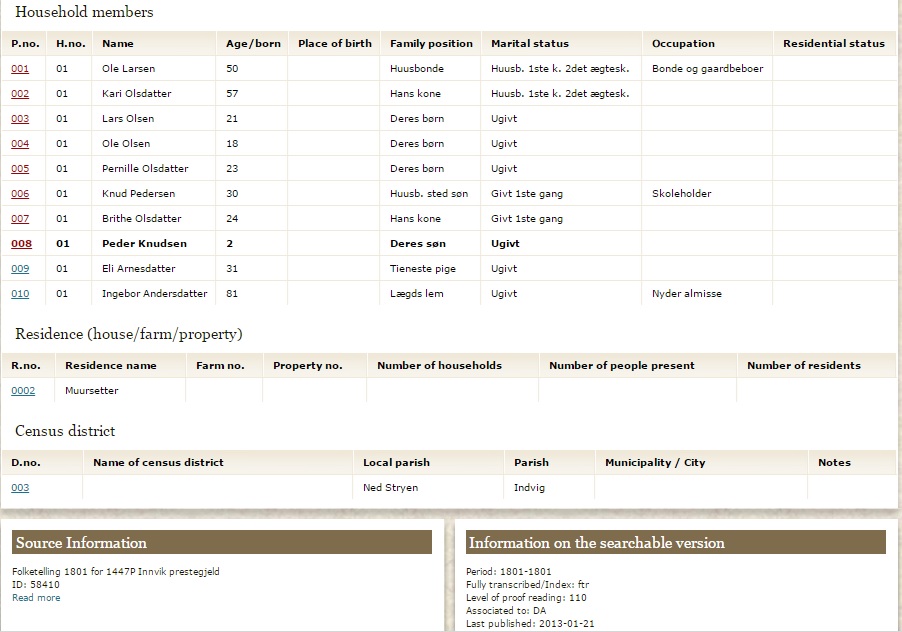Click Knud Pedersen's Givt 1ste gang status
Viewport: 902px width, 632px height.
coord(526,194)
